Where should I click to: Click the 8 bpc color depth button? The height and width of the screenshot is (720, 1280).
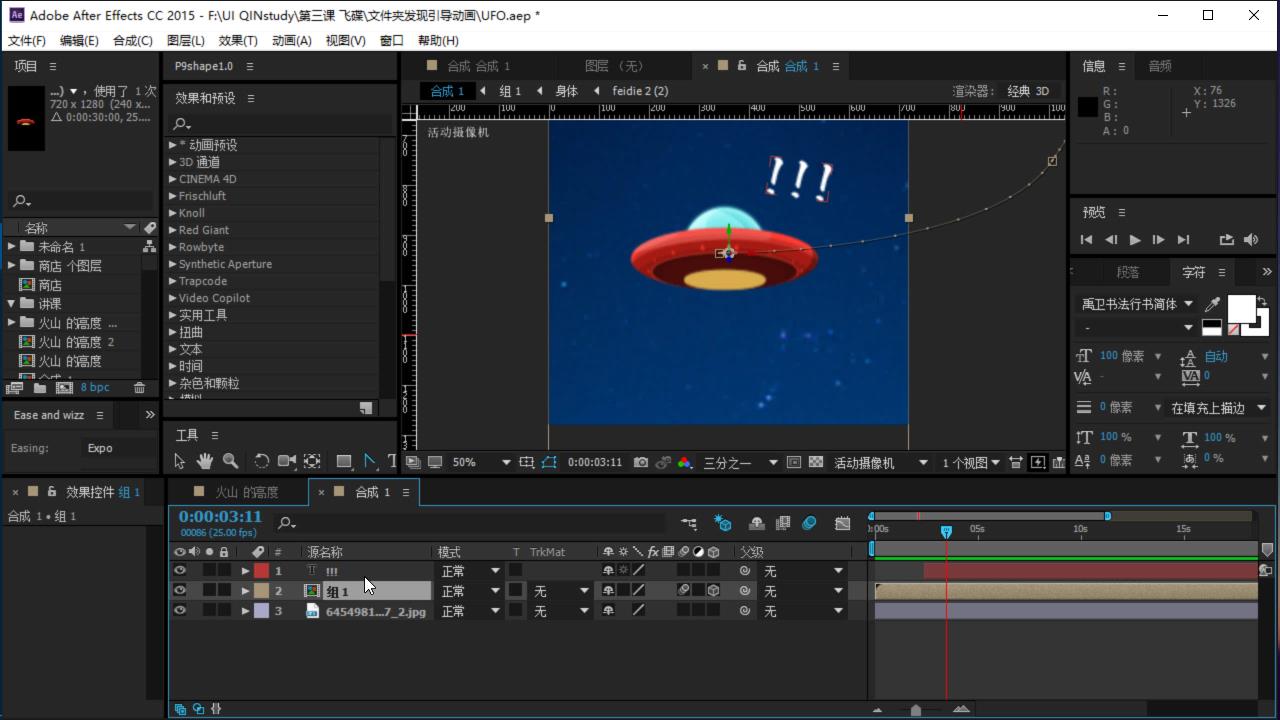point(95,388)
